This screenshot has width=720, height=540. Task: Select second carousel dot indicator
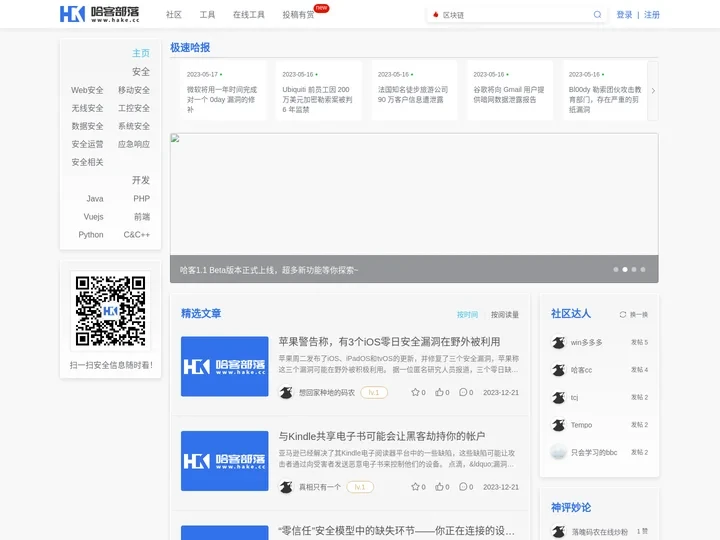tap(625, 270)
